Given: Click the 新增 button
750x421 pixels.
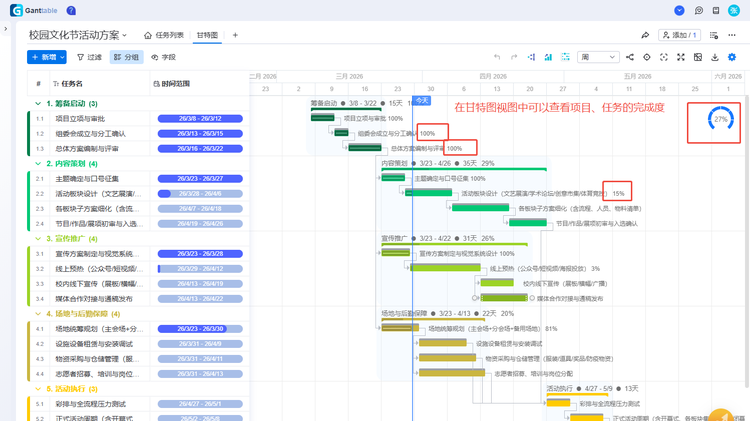Looking at the screenshot, I should (47, 58).
